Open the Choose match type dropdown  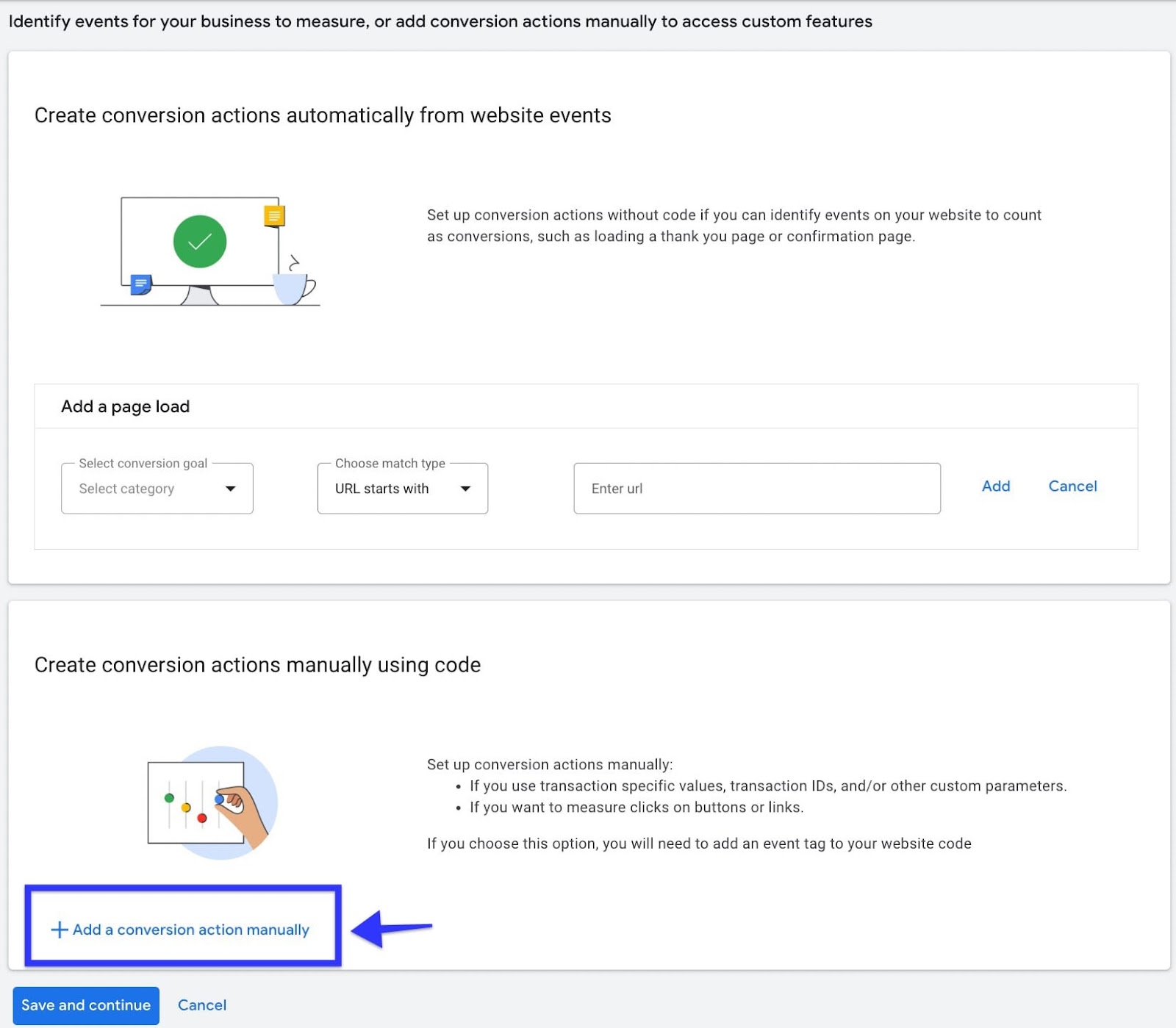tap(402, 488)
